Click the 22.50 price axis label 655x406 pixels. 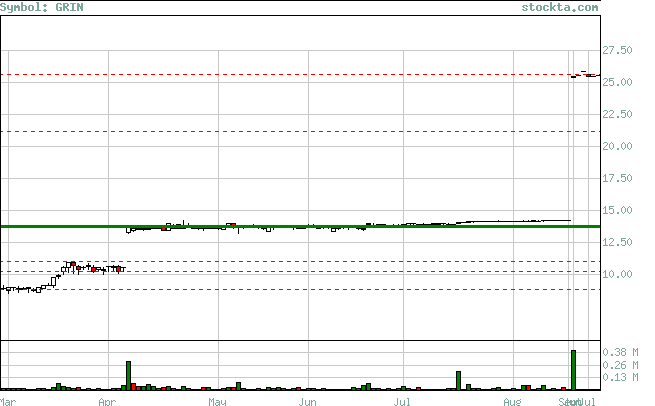(617, 114)
